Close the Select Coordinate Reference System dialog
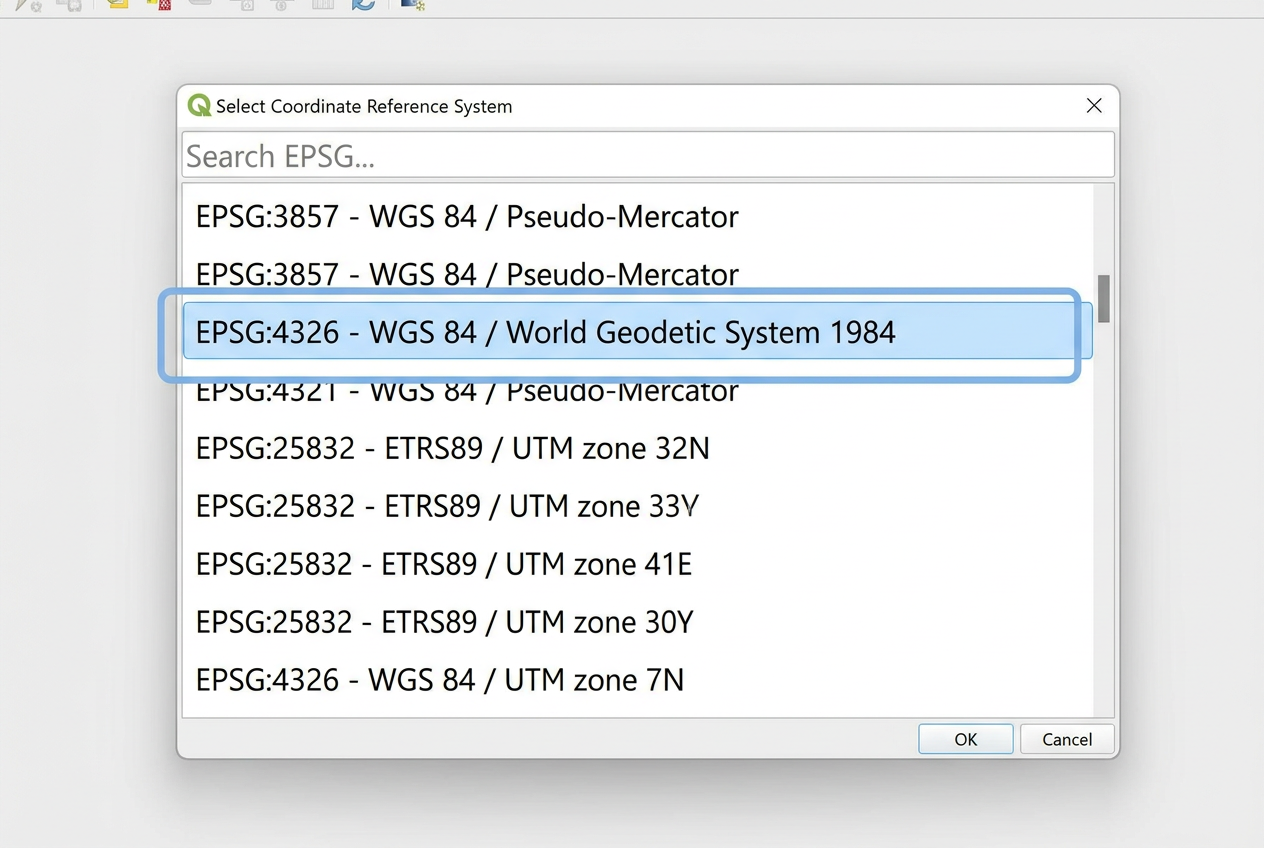The width and height of the screenshot is (1264, 848). click(1094, 106)
